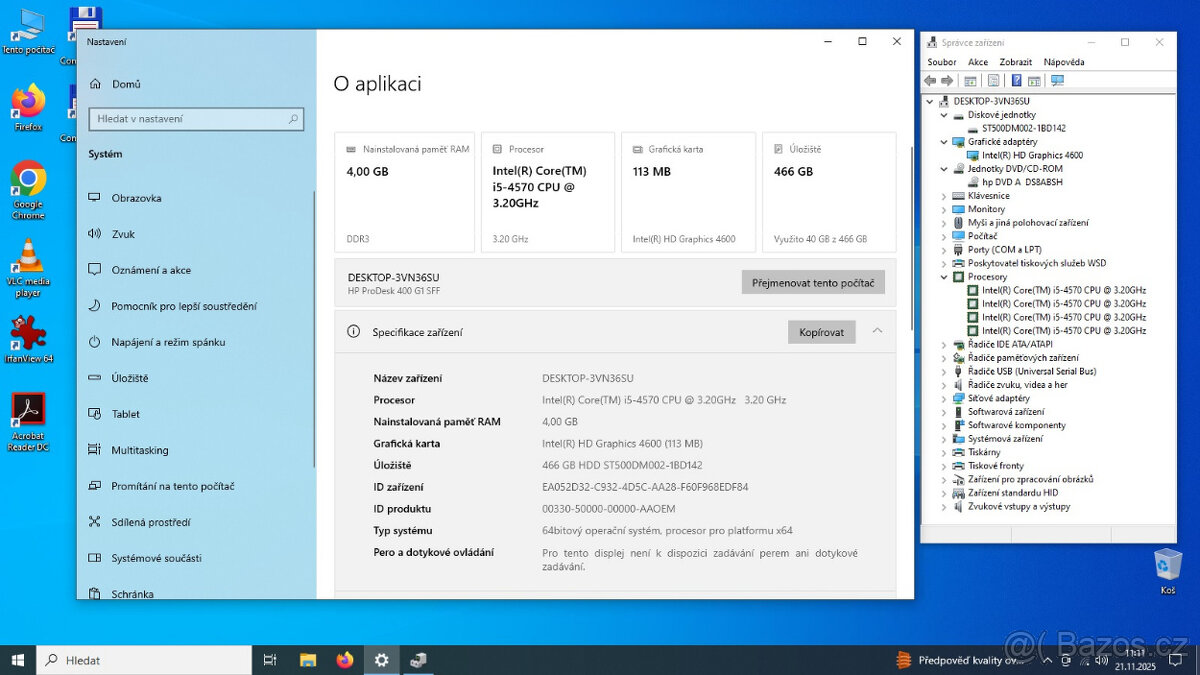
Task: Select Intel(R) HD Graphics 4600 in device tree
Action: pos(1031,155)
